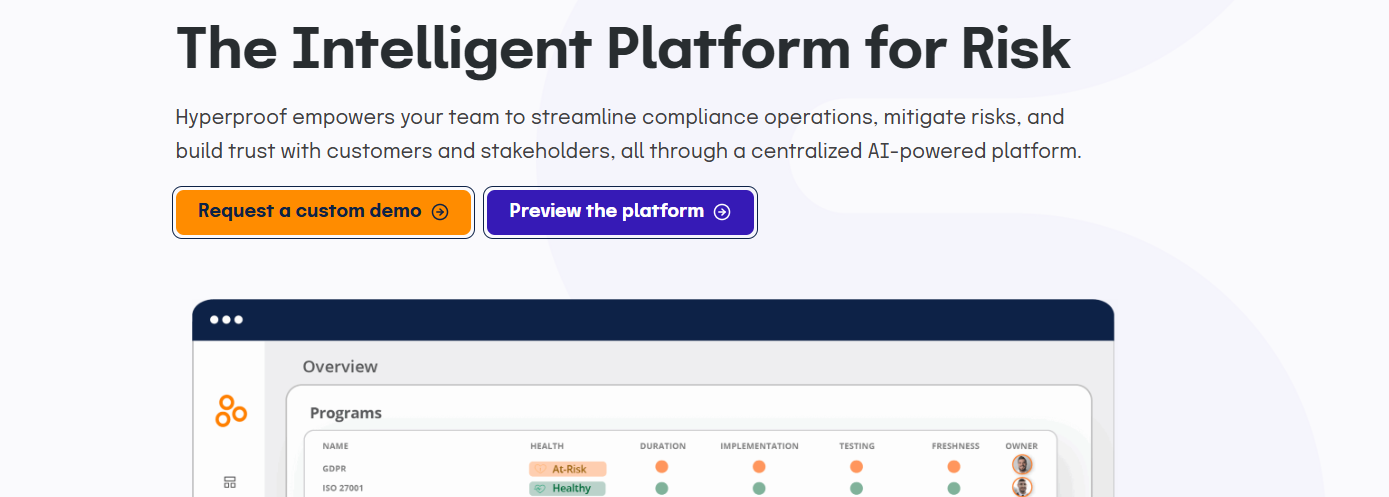1389x497 pixels.
Task: Click the Programs section title
Action: (x=346, y=413)
